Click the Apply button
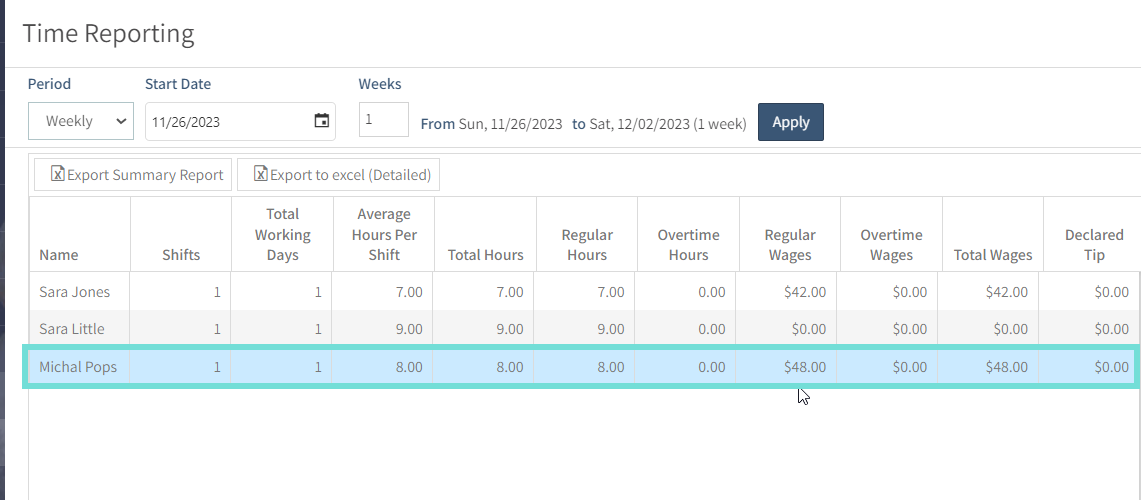The width and height of the screenshot is (1141, 500). 791,122
